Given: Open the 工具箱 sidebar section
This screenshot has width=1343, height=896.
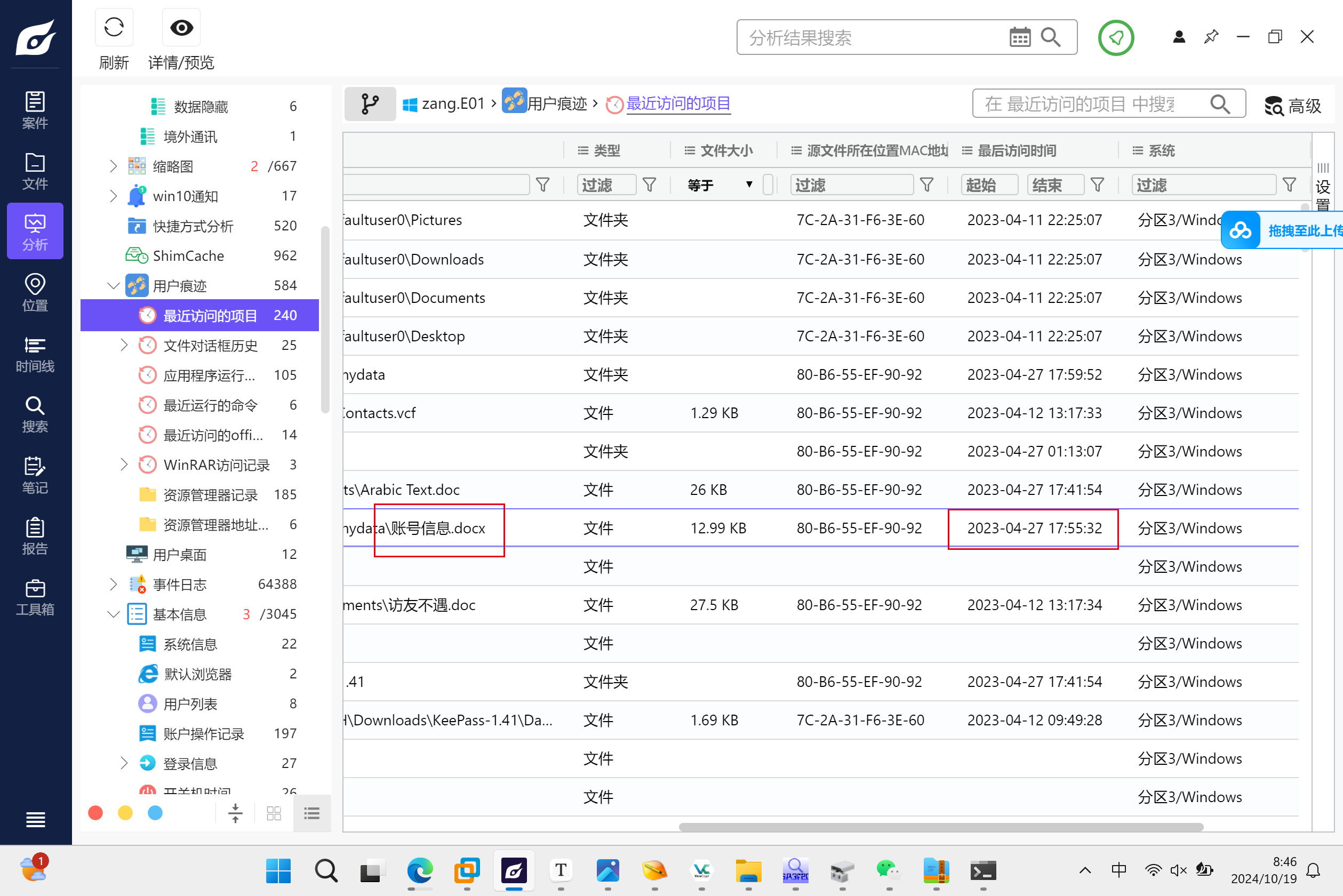Looking at the screenshot, I should coord(35,597).
